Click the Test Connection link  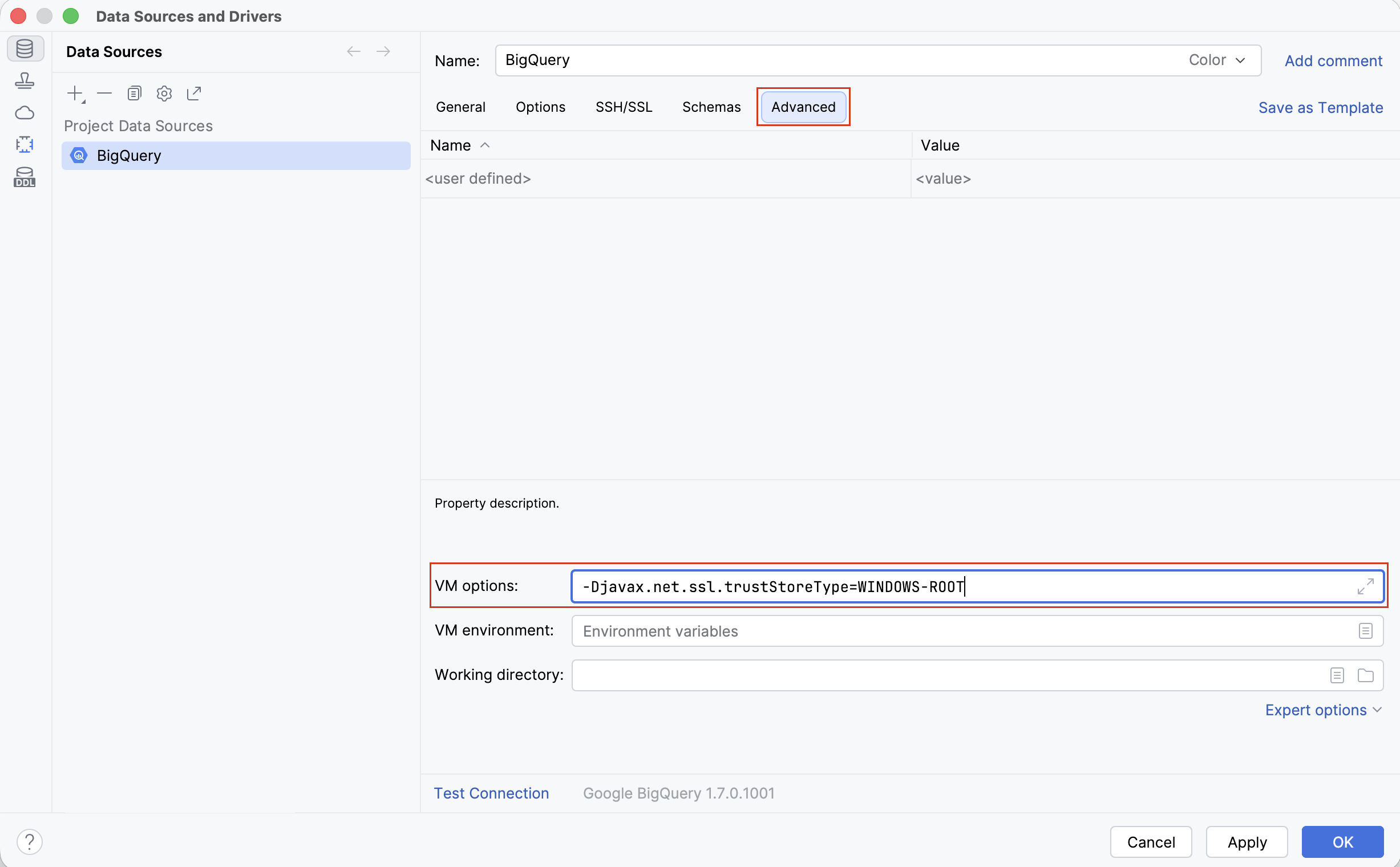click(x=491, y=793)
